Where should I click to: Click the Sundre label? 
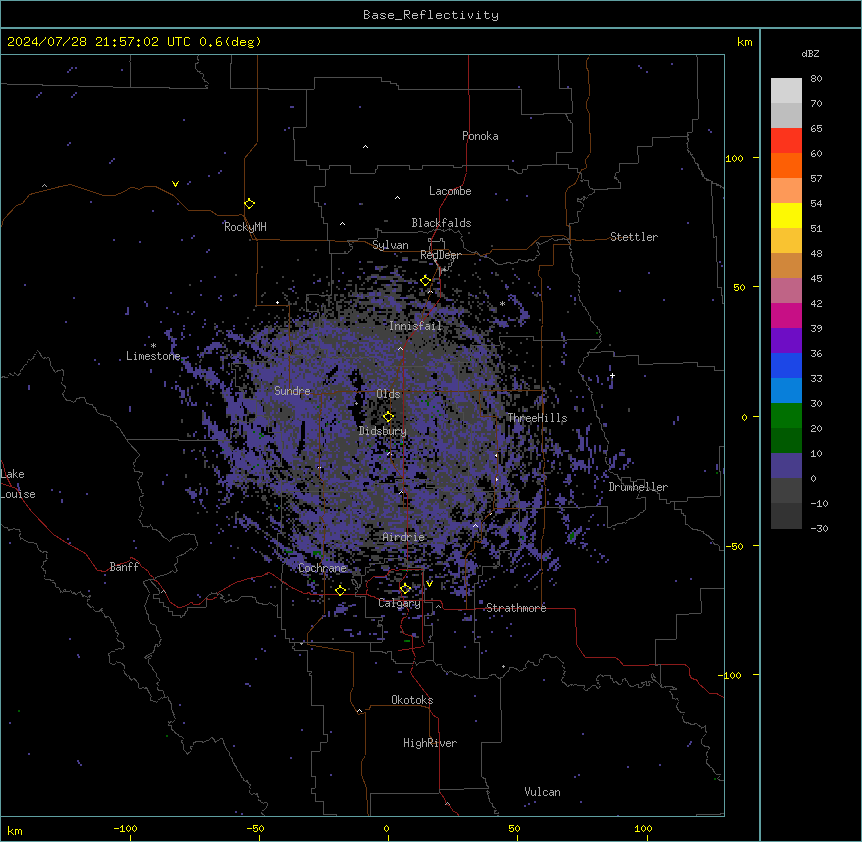coord(292,391)
